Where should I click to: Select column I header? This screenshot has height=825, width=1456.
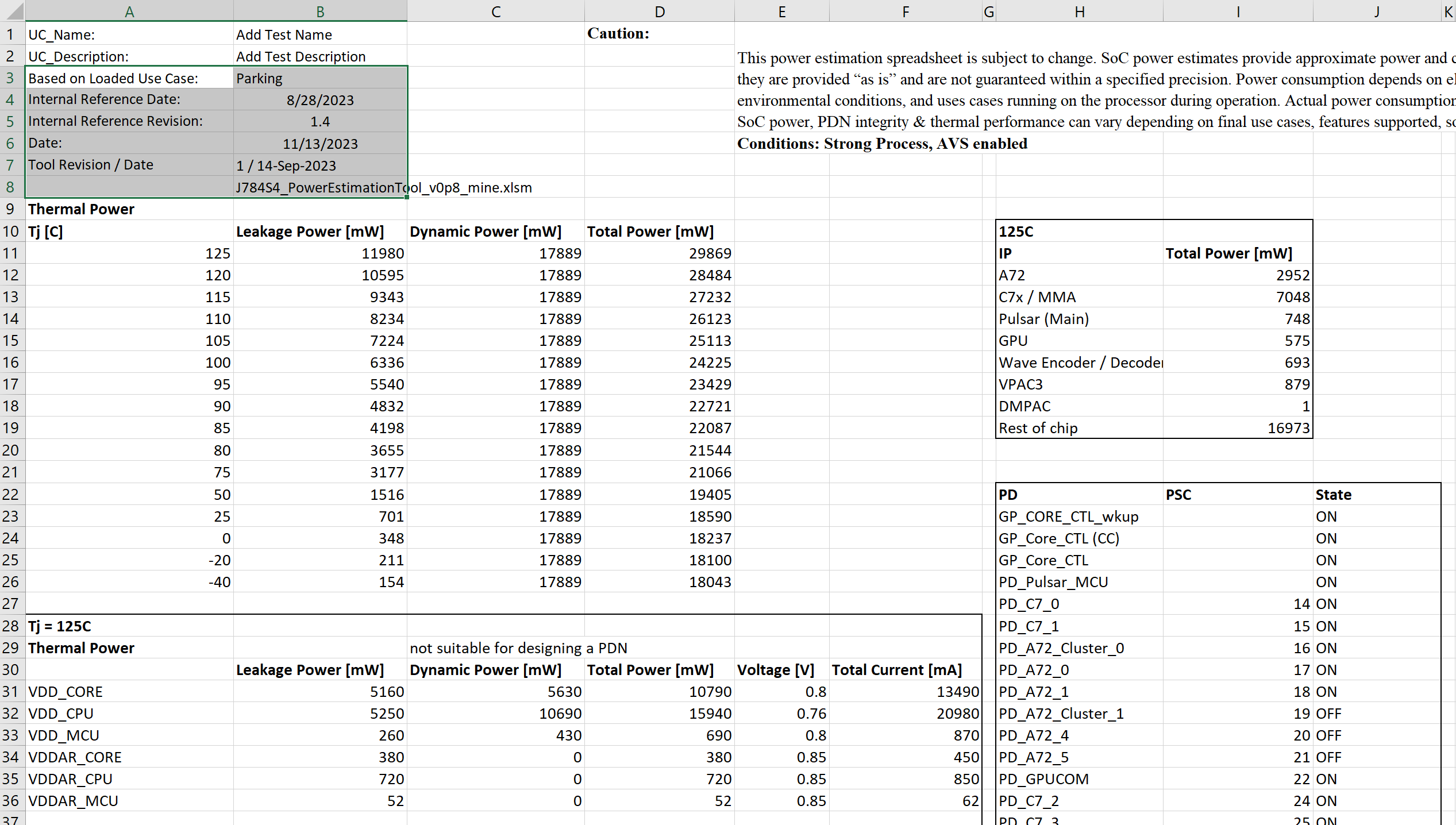coord(1238,11)
